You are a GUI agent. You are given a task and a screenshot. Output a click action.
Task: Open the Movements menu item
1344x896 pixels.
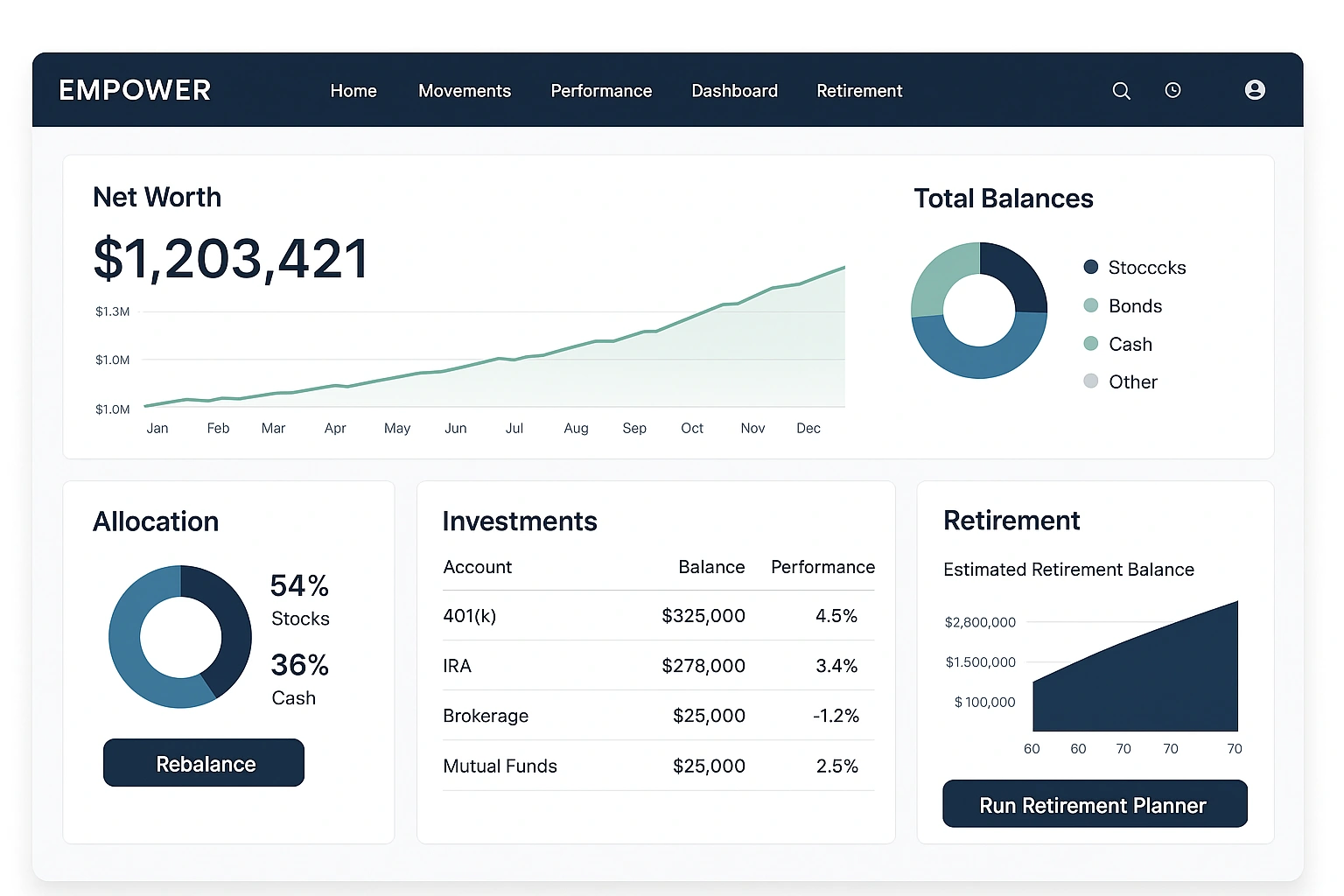click(x=465, y=90)
